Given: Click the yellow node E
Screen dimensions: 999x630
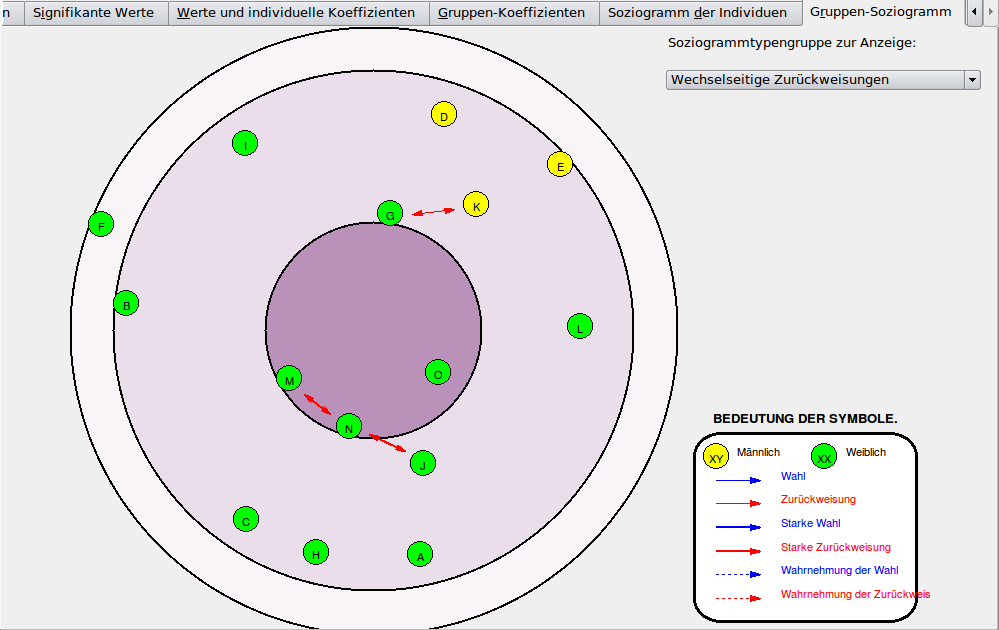Looking at the screenshot, I should [560, 165].
